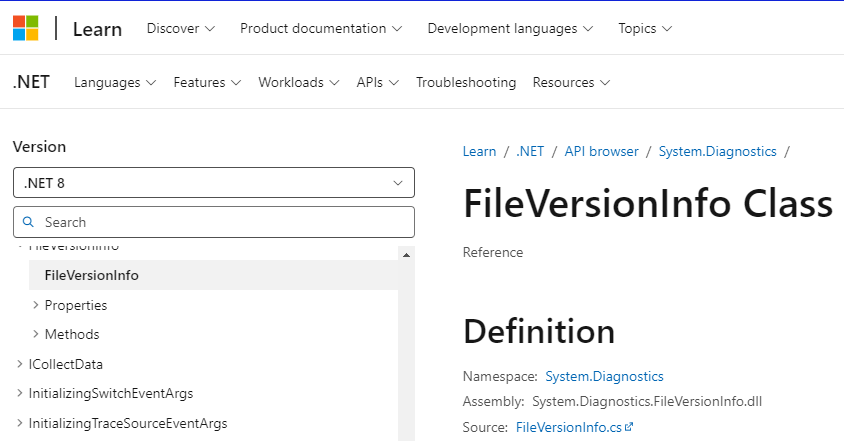Expand the Methods tree node

pyautogui.click(x=36, y=334)
